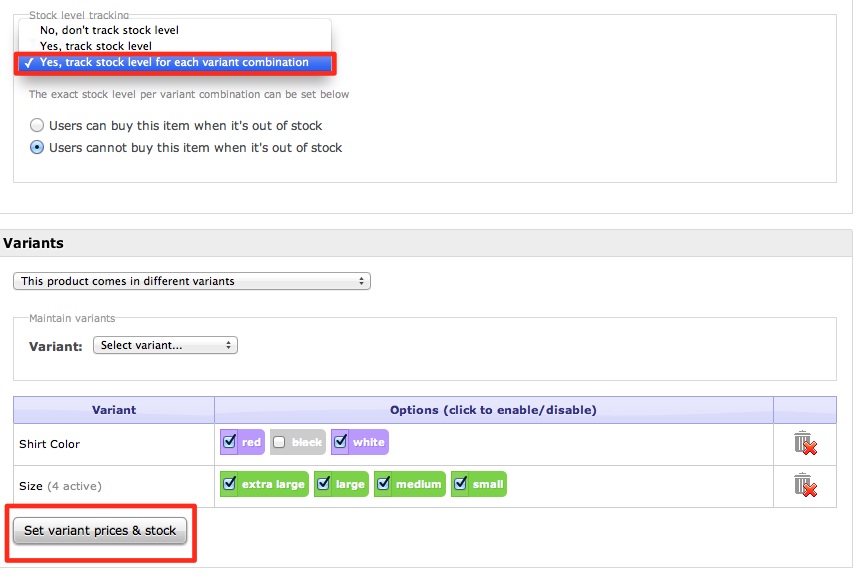Open 'This product comes in different variants' dropdown

[192, 281]
